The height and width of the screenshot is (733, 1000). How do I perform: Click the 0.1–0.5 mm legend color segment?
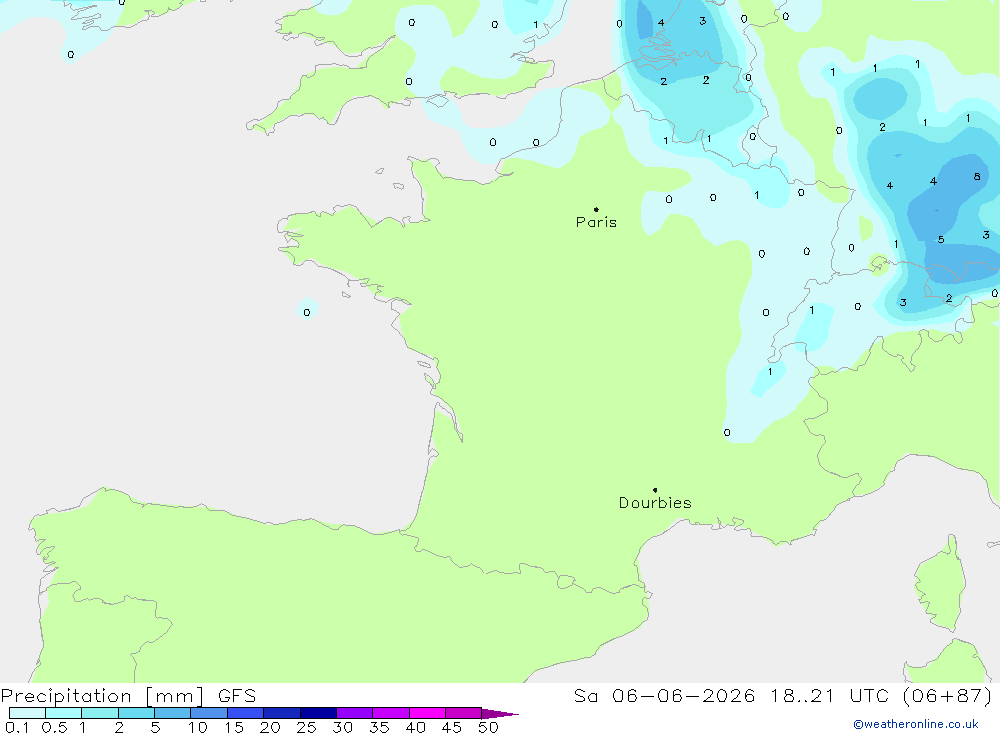pyautogui.click(x=27, y=713)
